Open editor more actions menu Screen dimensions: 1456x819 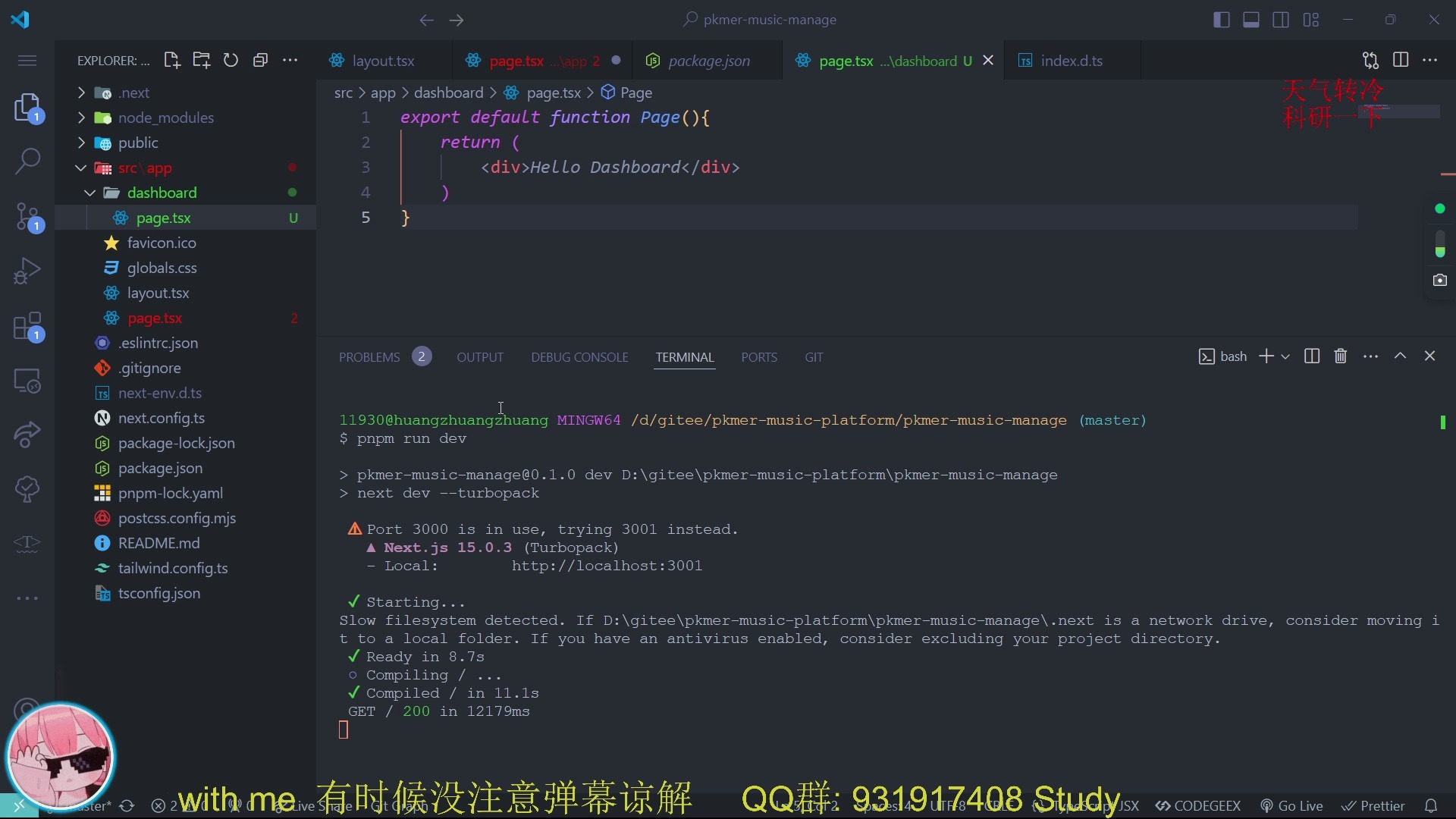tap(1430, 61)
